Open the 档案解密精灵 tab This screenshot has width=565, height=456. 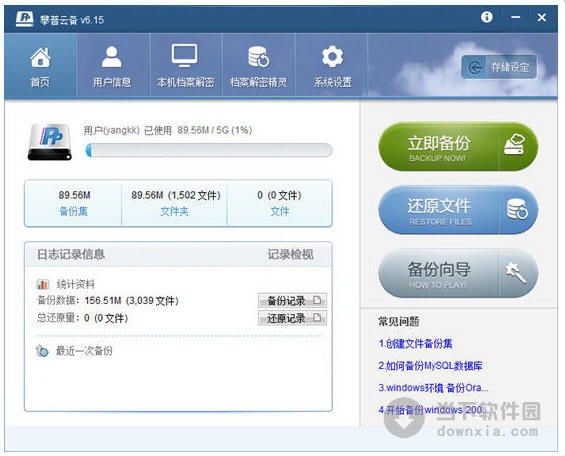click(258, 65)
